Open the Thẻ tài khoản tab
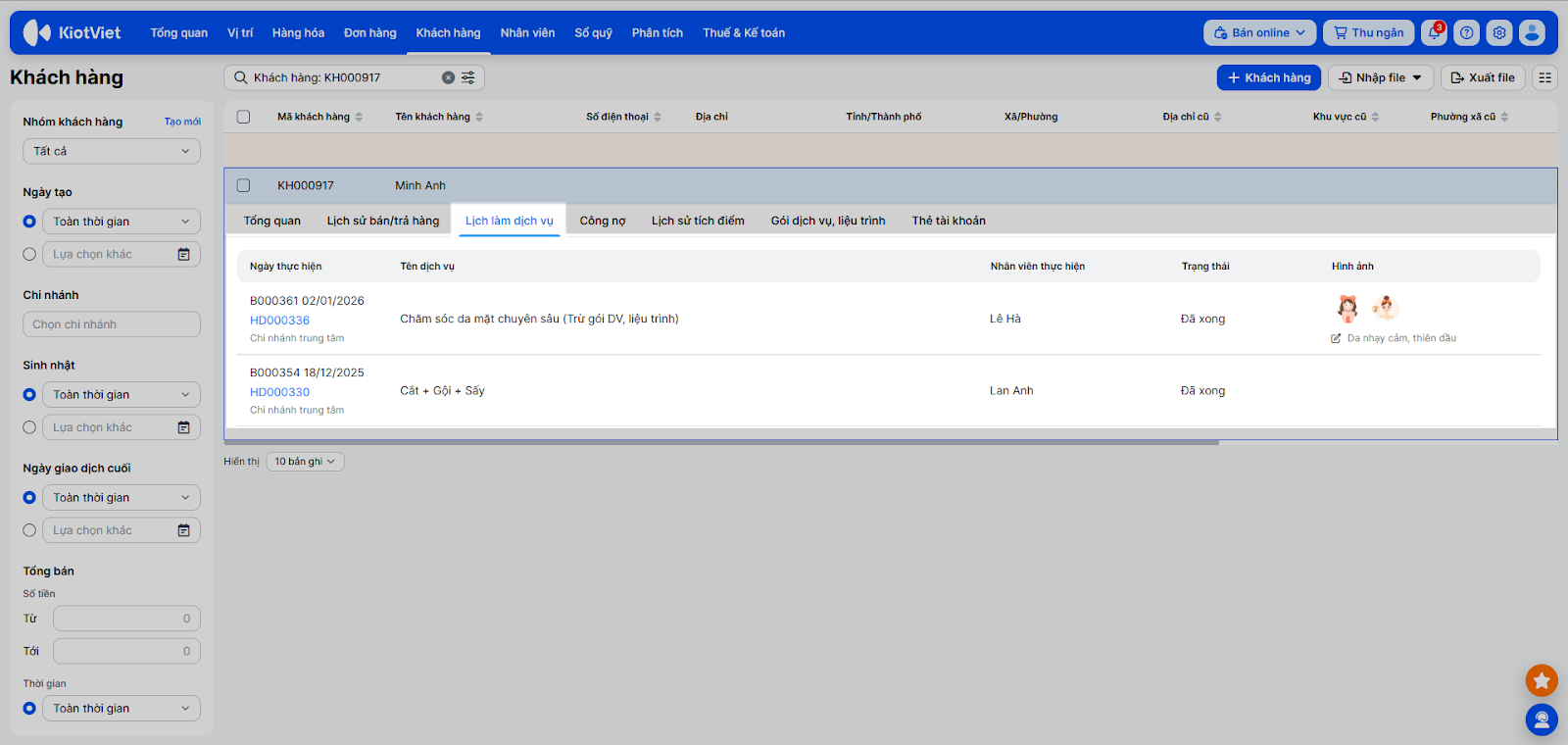Viewport: 1568px width, 745px height. [949, 221]
